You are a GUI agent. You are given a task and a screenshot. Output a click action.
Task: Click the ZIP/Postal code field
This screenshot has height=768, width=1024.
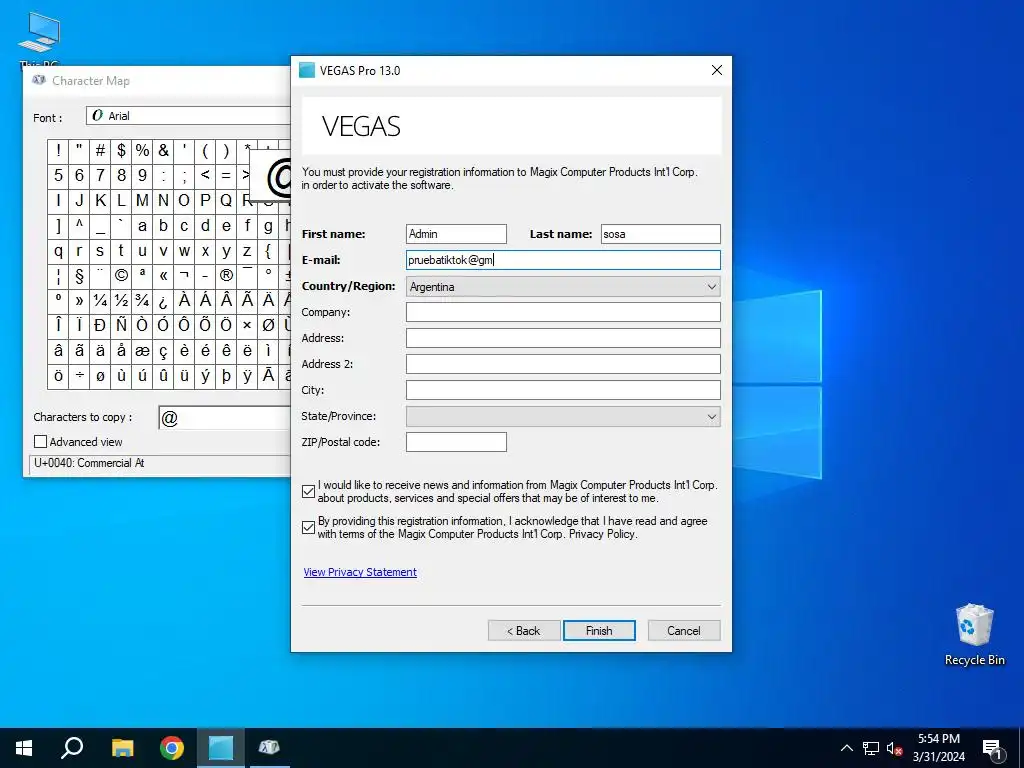[456, 442]
